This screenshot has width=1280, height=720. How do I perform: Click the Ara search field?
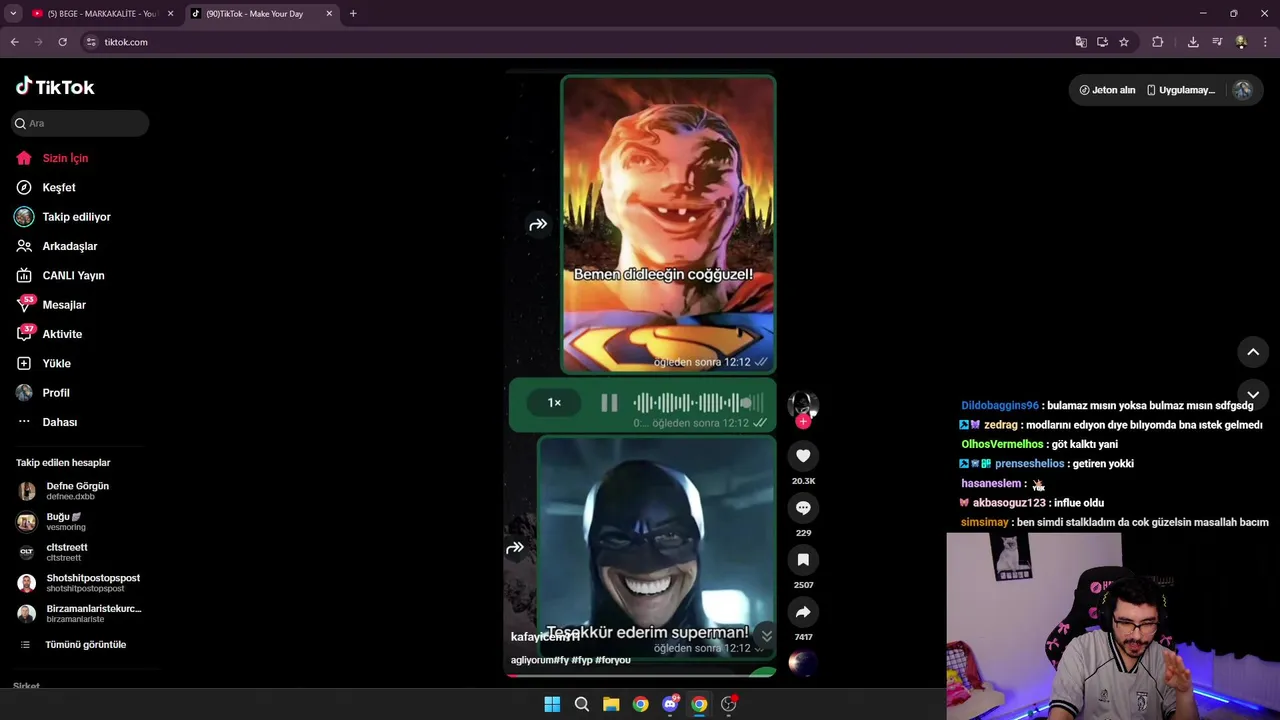tap(80, 123)
